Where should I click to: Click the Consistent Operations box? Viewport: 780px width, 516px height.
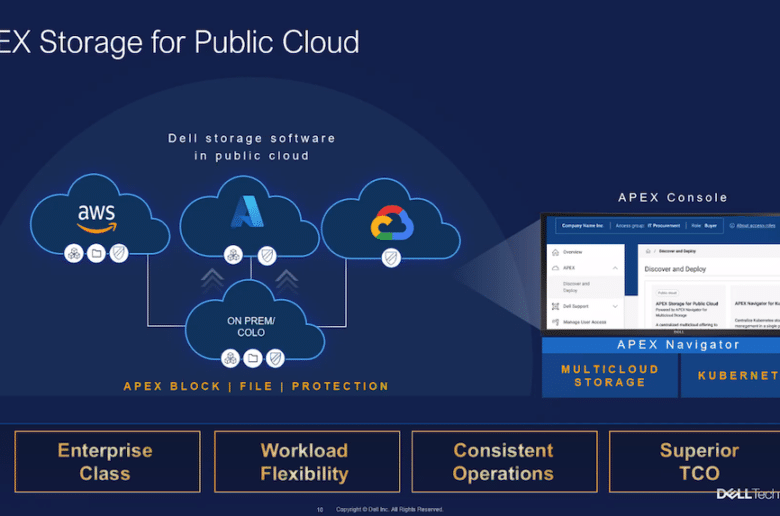pyautogui.click(x=504, y=462)
